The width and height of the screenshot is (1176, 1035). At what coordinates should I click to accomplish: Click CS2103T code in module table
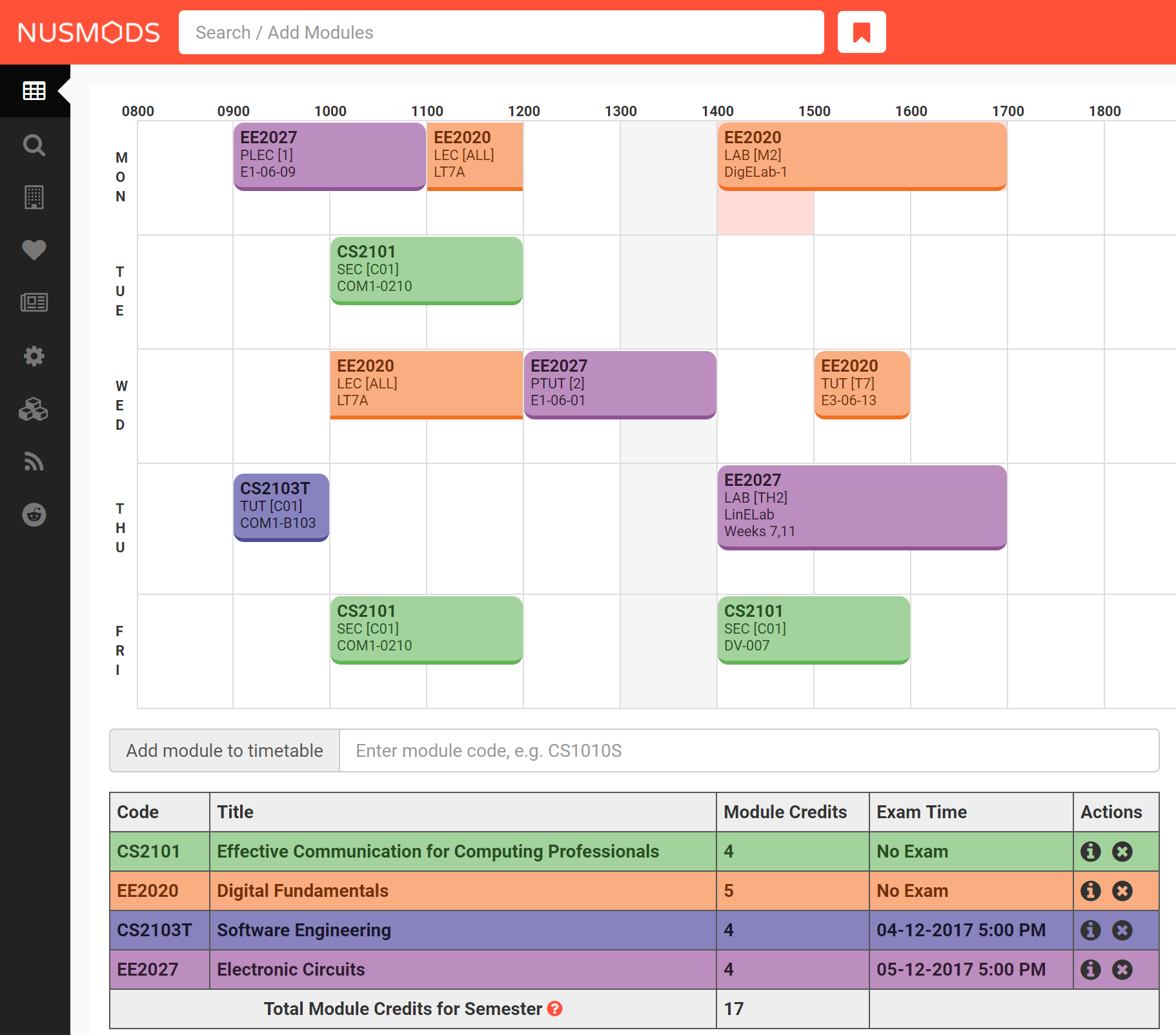pyautogui.click(x=154, y=930)
